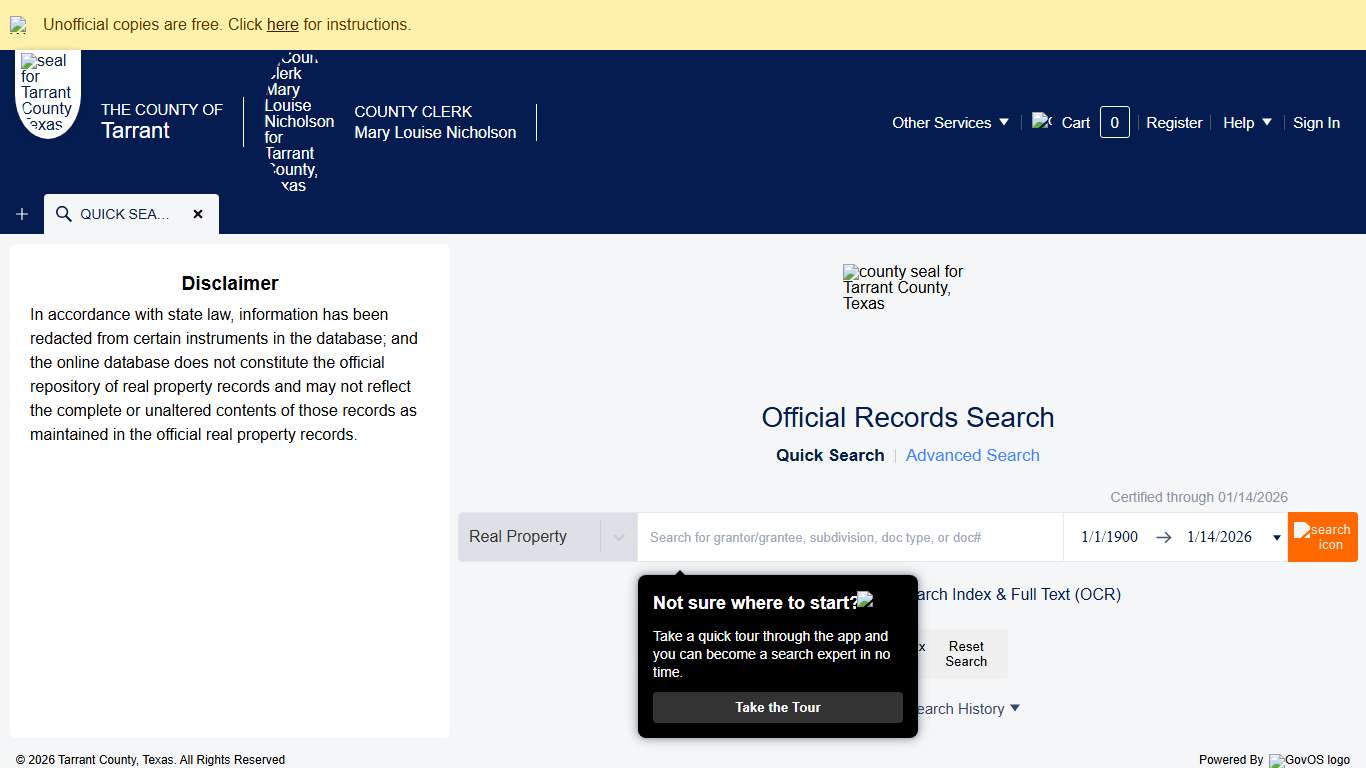Expand the Other Services menu
Image resolution: width=1366 pixels, height=768 pixels.
coord(950,122)
